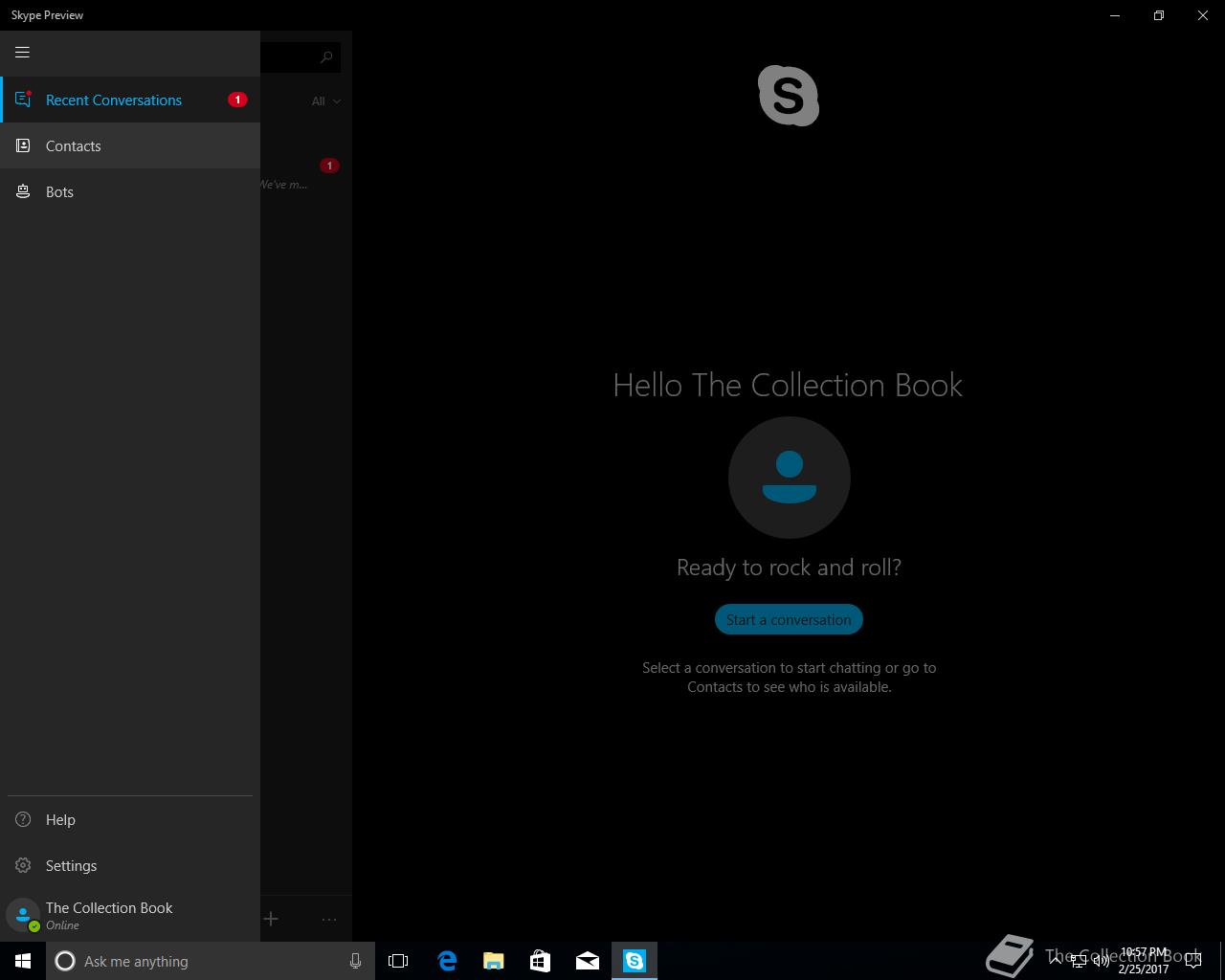Open Mail app from taskbar
This screenshot has height=980, width=1225.
point(588,961)
